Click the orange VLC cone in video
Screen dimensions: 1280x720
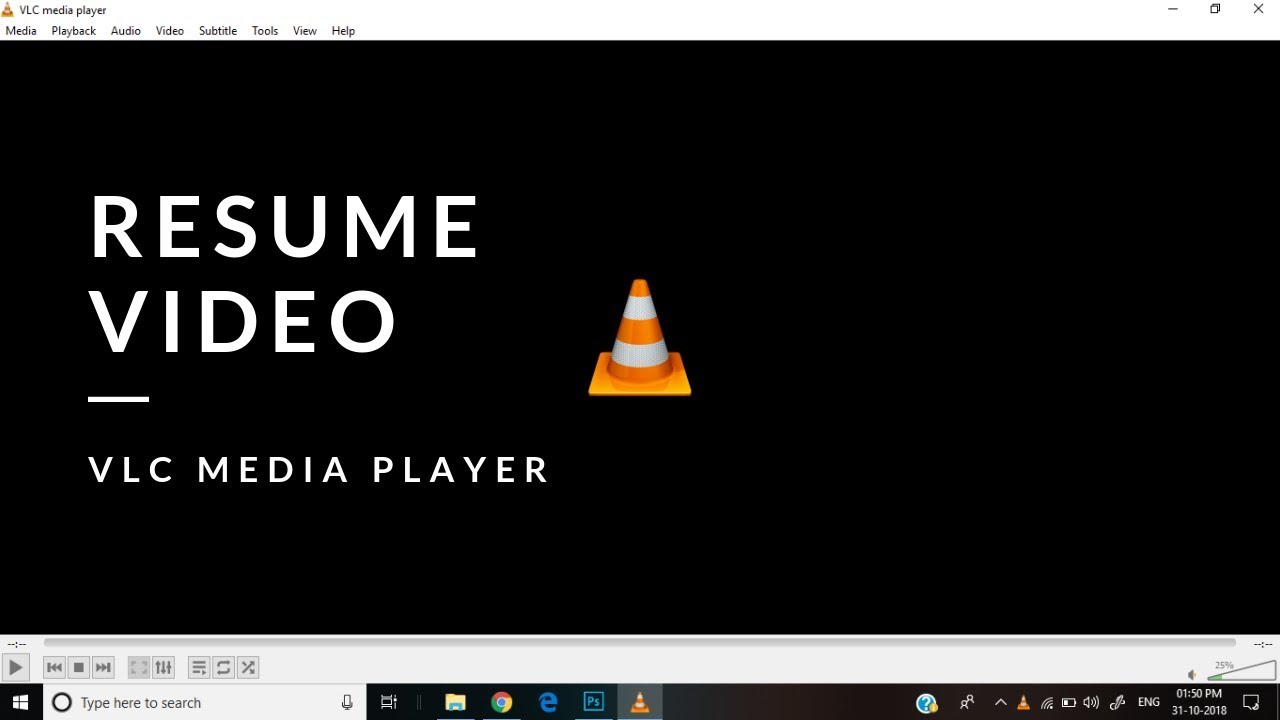[x=640, y=337]
